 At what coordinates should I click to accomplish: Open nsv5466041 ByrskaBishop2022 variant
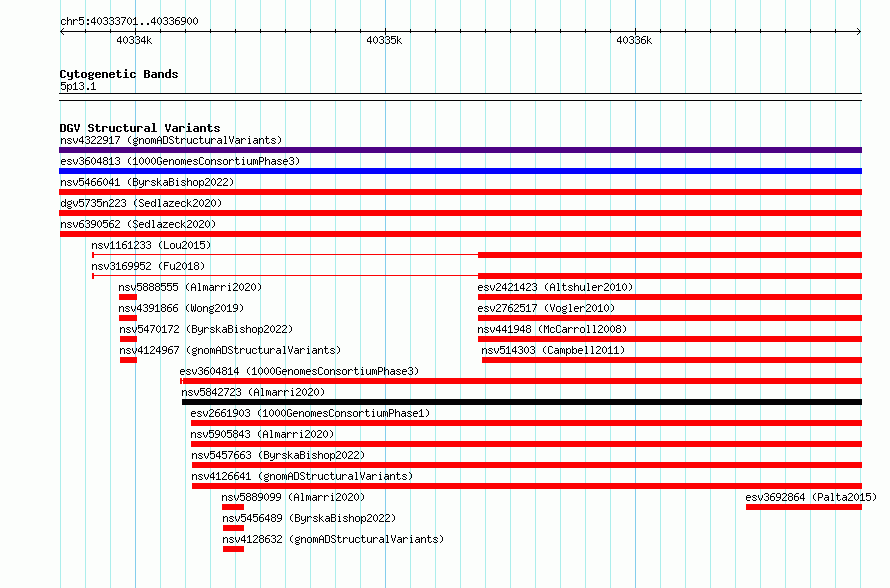click(x=147, y=182)
